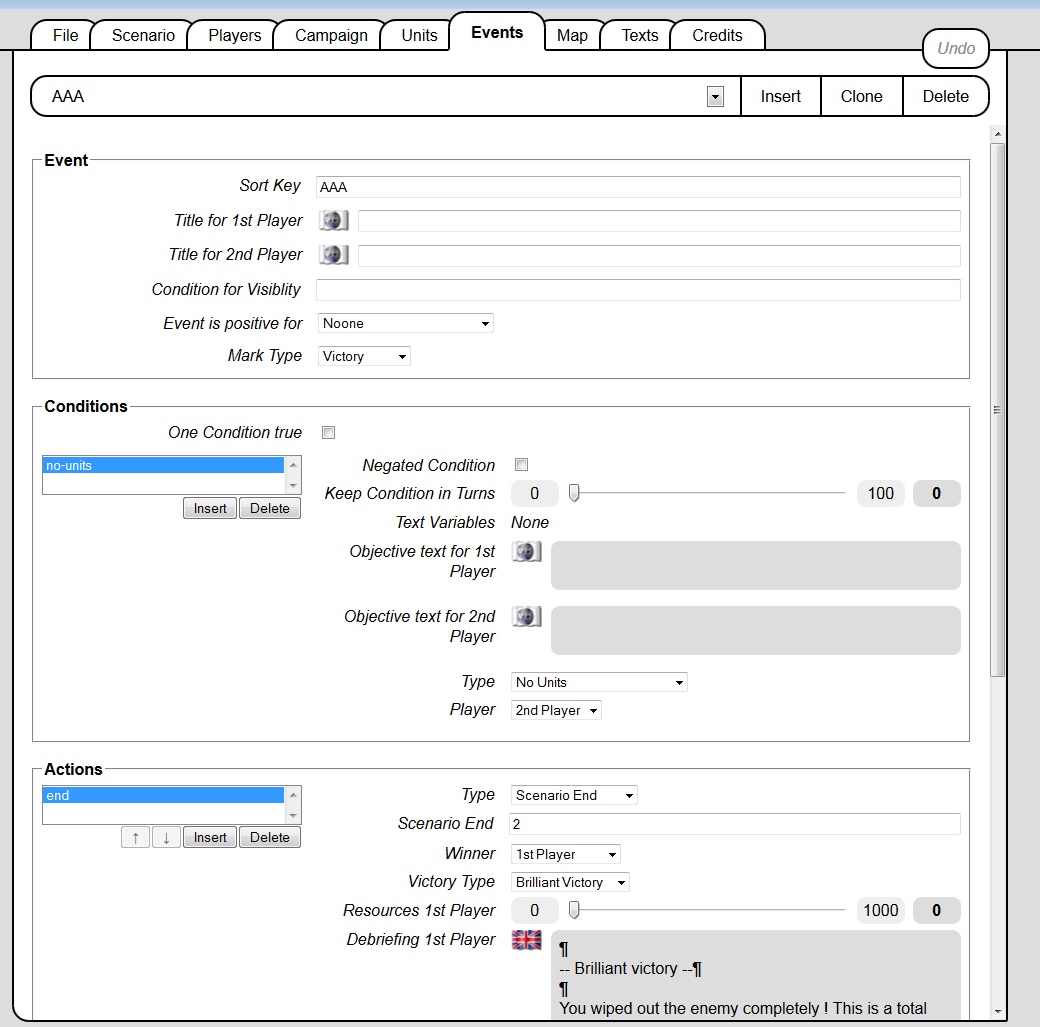Move selected action down with arrow button

[166, 837]
